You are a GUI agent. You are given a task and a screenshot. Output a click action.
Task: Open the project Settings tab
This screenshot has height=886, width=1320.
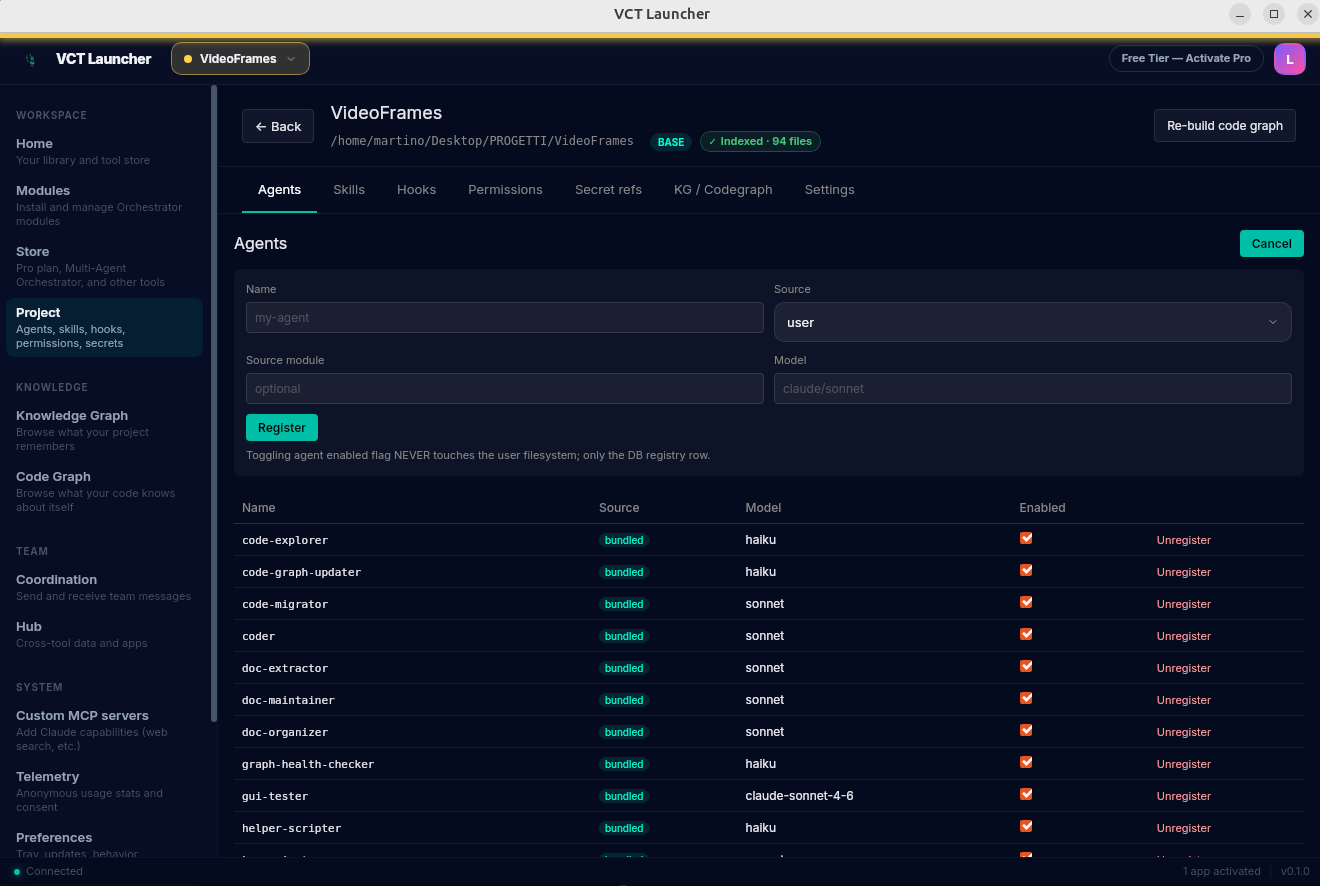(829, 189)
